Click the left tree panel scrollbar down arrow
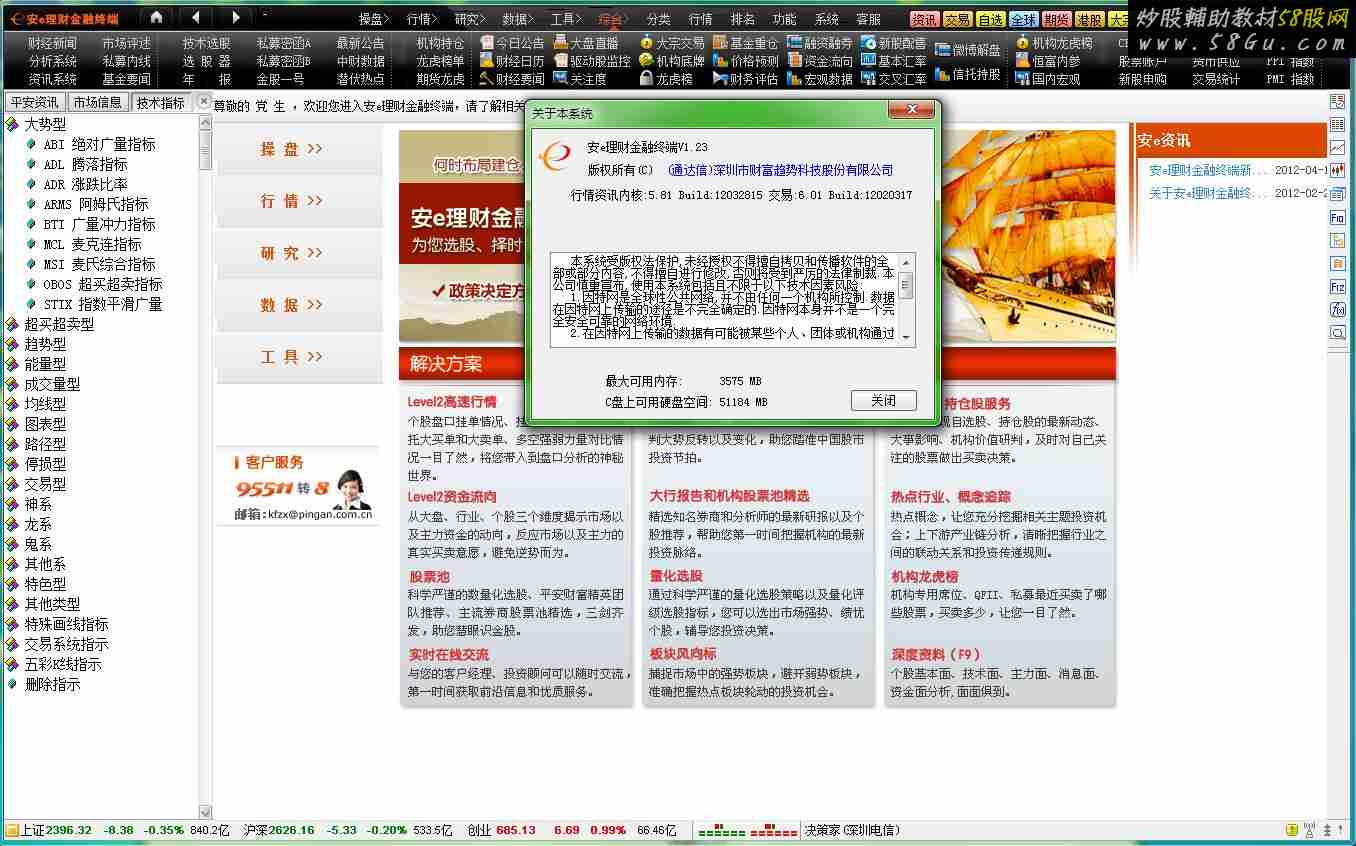The image size is (1356, 846). click(x=205, y=812)
